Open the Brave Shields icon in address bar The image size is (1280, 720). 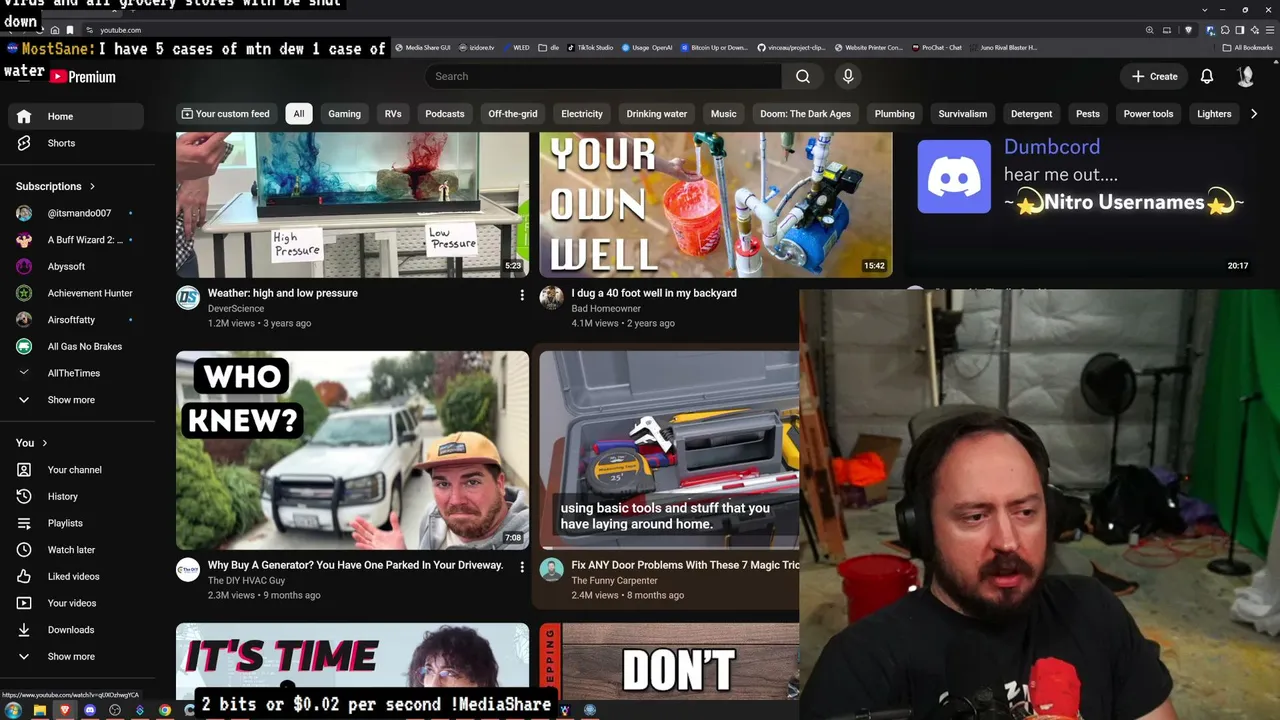tap(1188, 30)
